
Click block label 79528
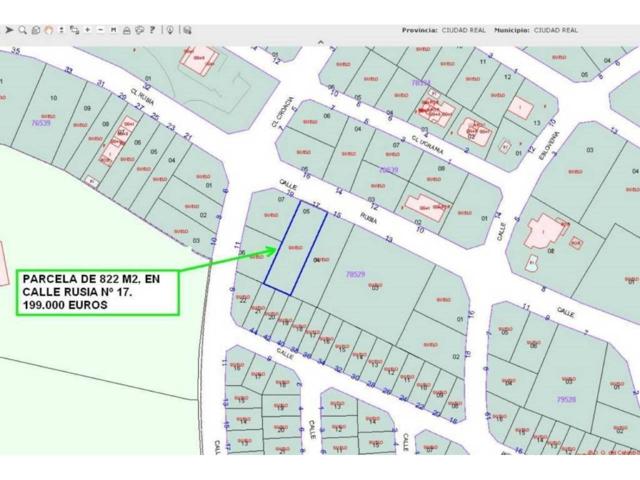click(567, 399)
